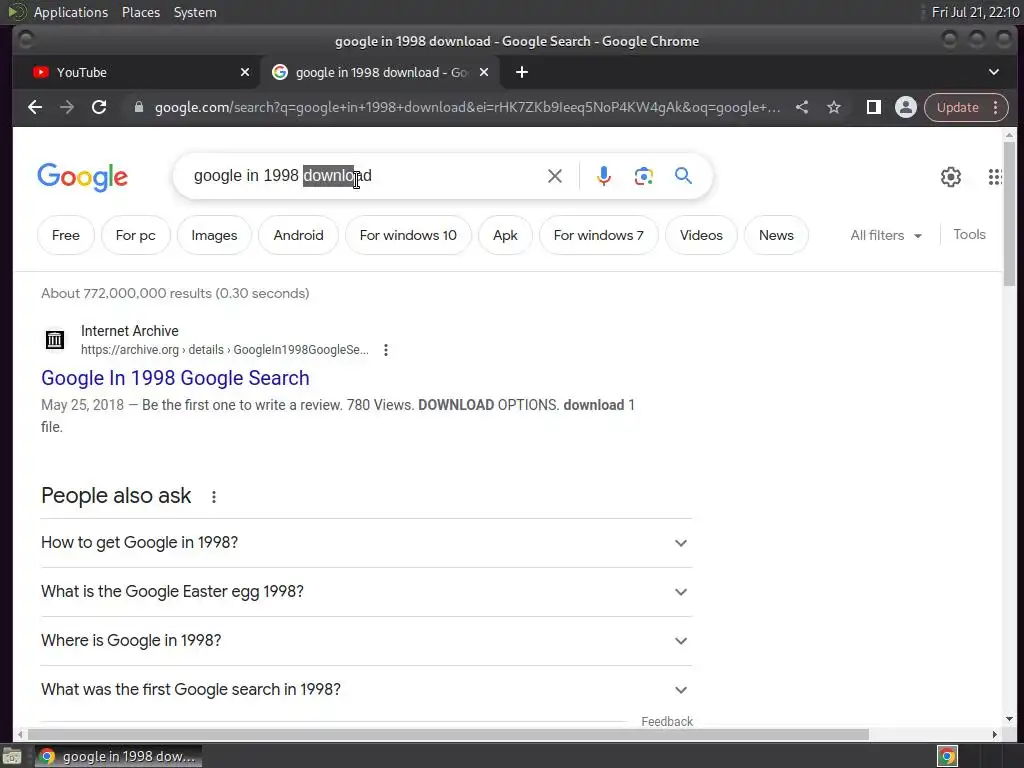Switch to Videos results
Viewport: 1024px width, 768px height.
[x=701, y=235]
